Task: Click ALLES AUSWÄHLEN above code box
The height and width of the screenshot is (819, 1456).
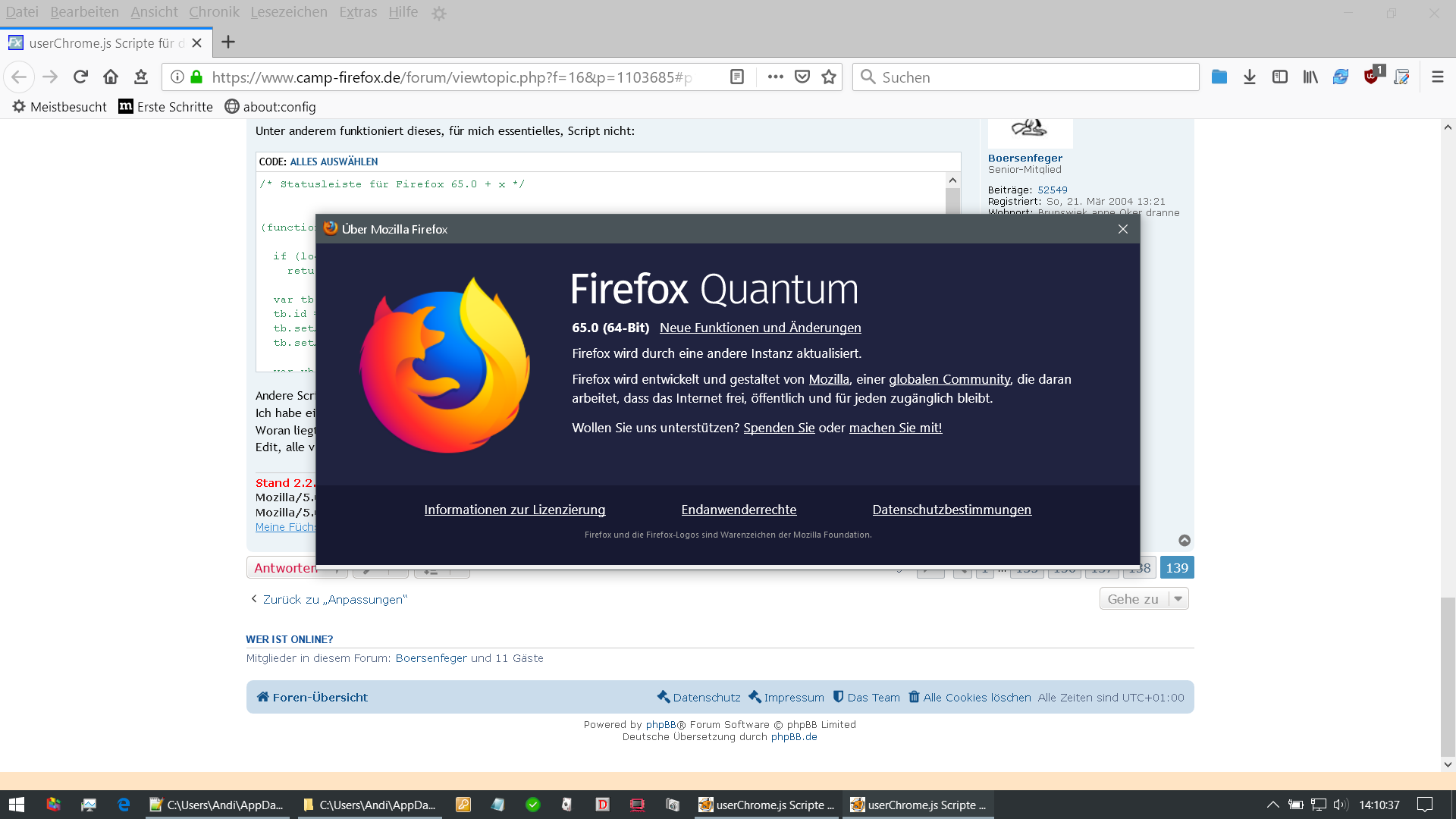Action: point(334,162)
